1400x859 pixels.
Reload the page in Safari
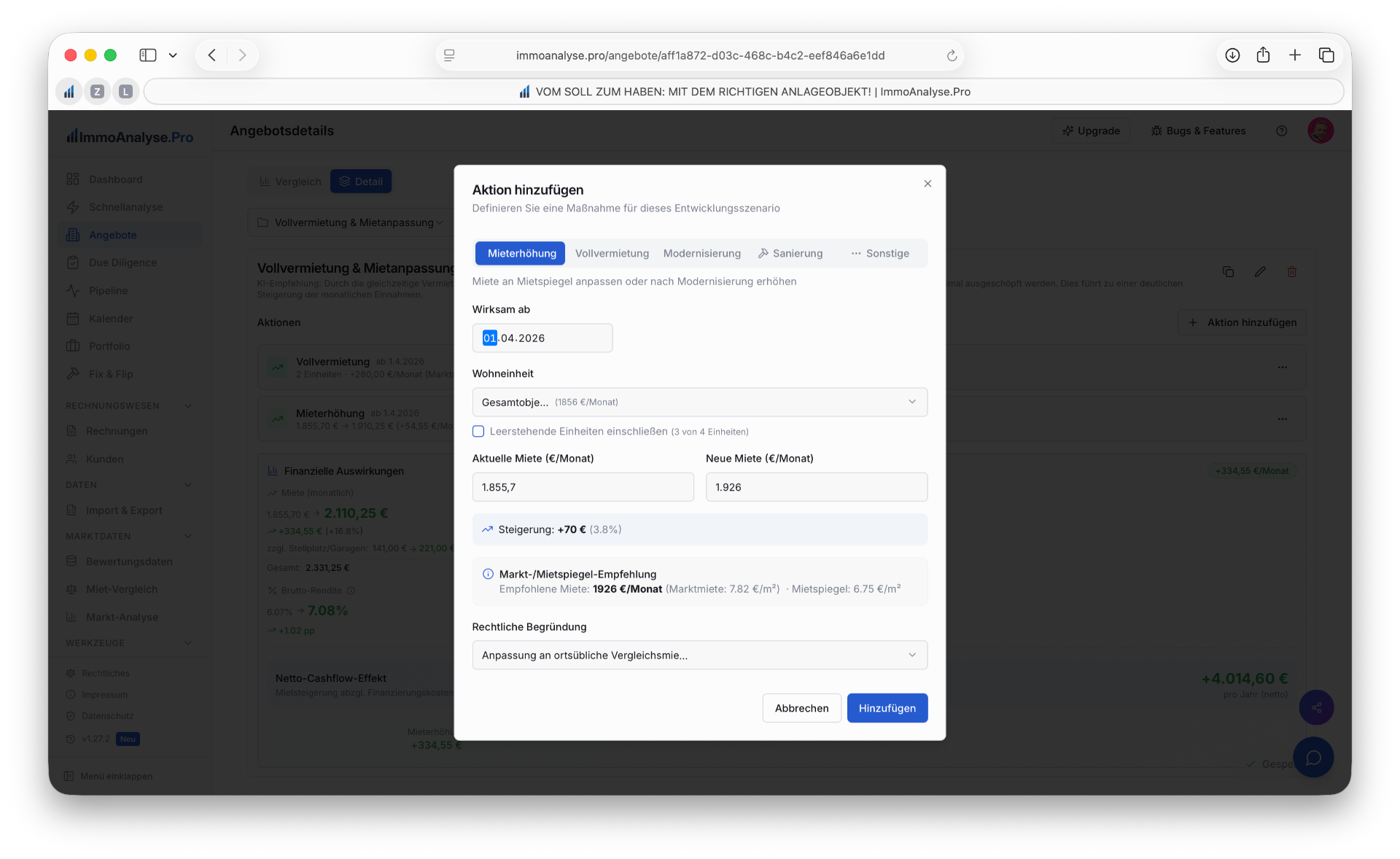[x=952, y=55]
